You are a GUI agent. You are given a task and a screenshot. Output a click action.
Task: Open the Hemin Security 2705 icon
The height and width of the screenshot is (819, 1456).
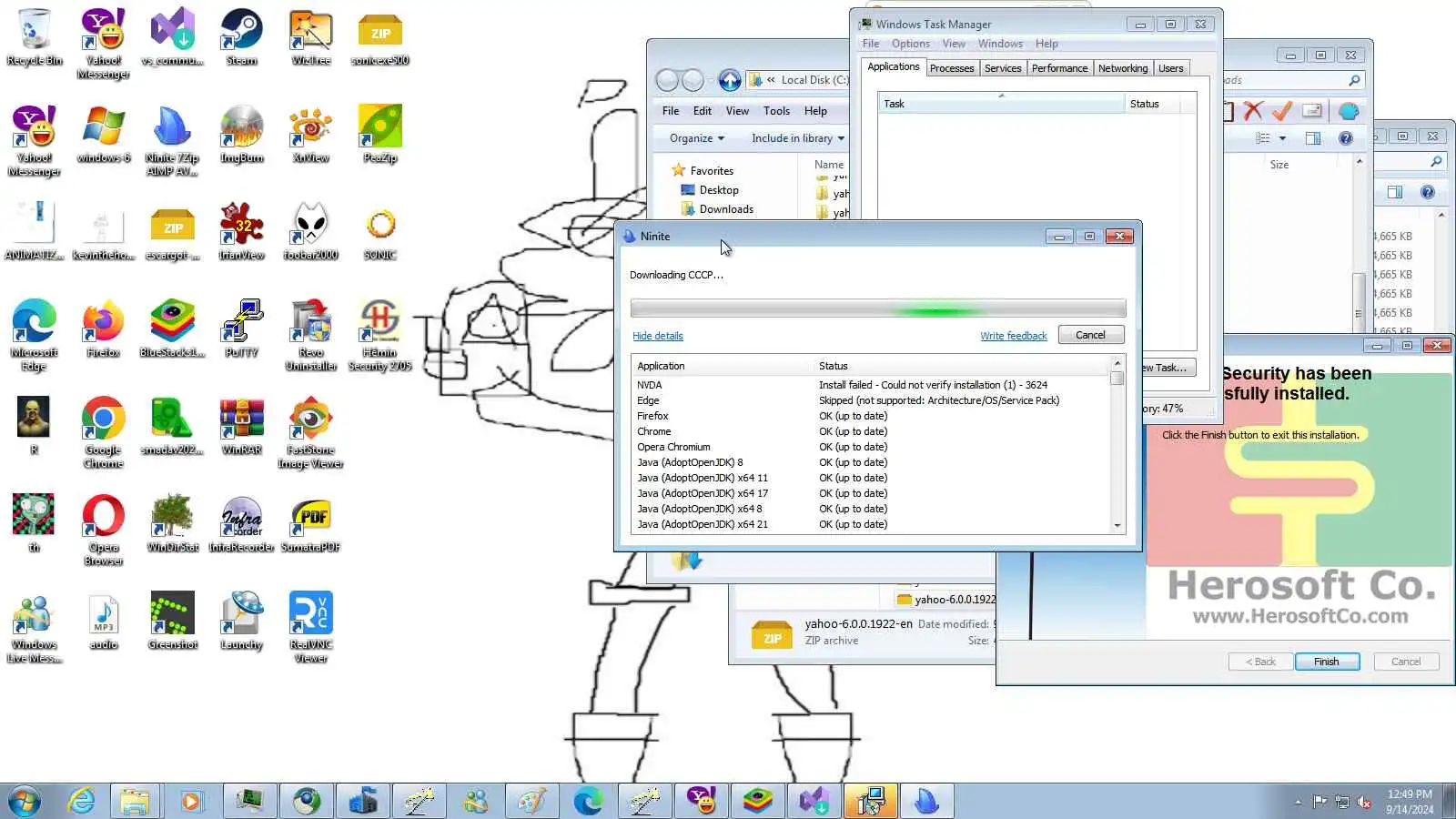pos(380,336)
